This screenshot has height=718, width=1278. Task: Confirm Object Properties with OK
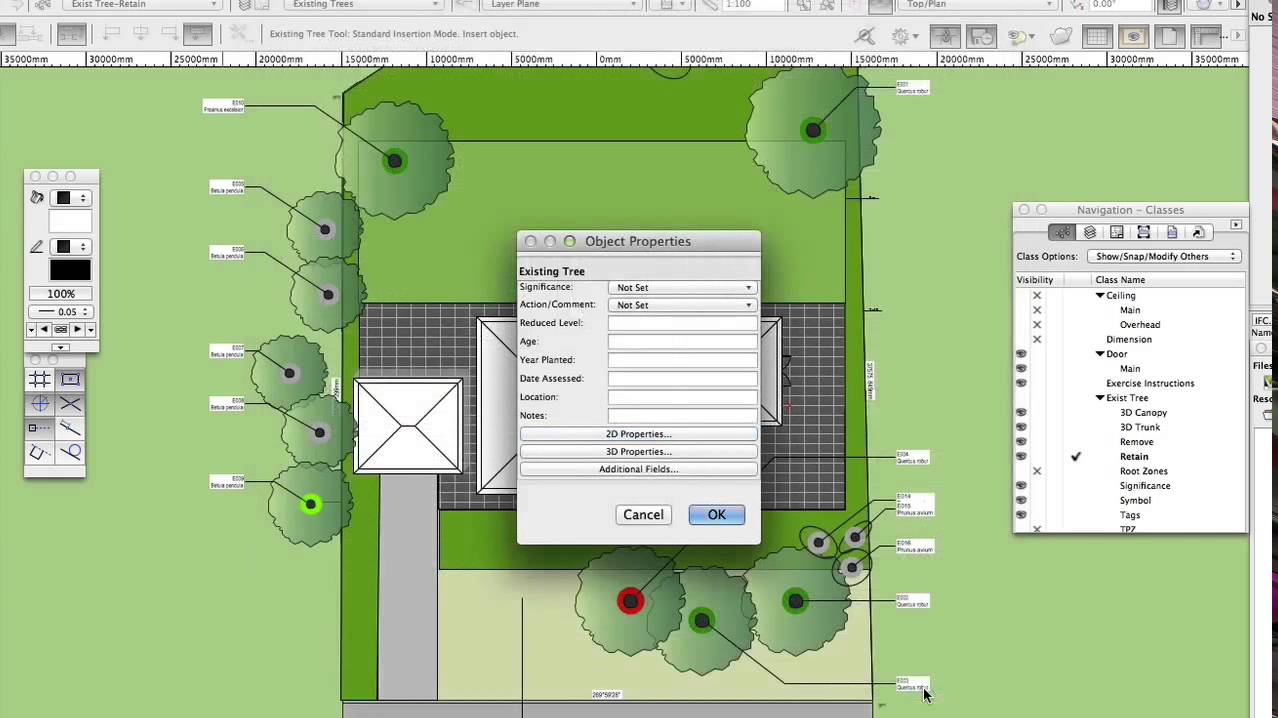point(716,515)
